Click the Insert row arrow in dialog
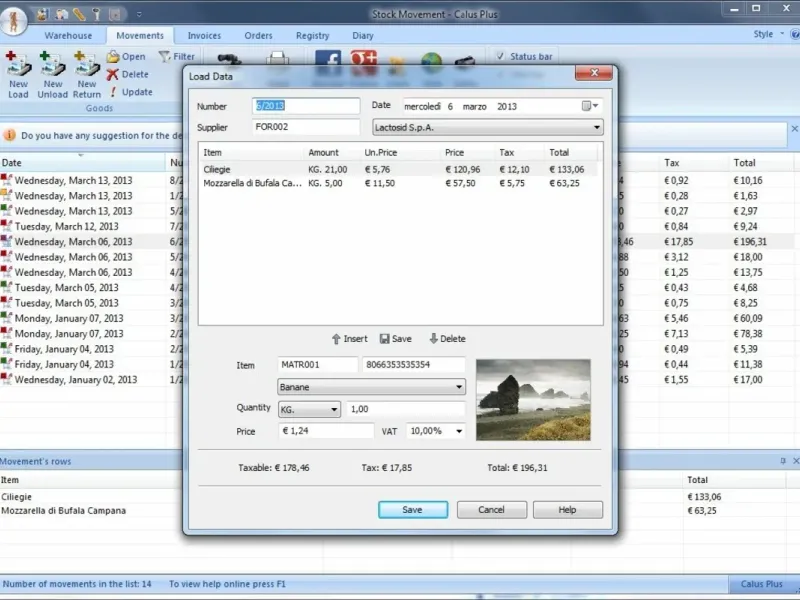Viewport: 800px width, 600px height. pos(336,339)
